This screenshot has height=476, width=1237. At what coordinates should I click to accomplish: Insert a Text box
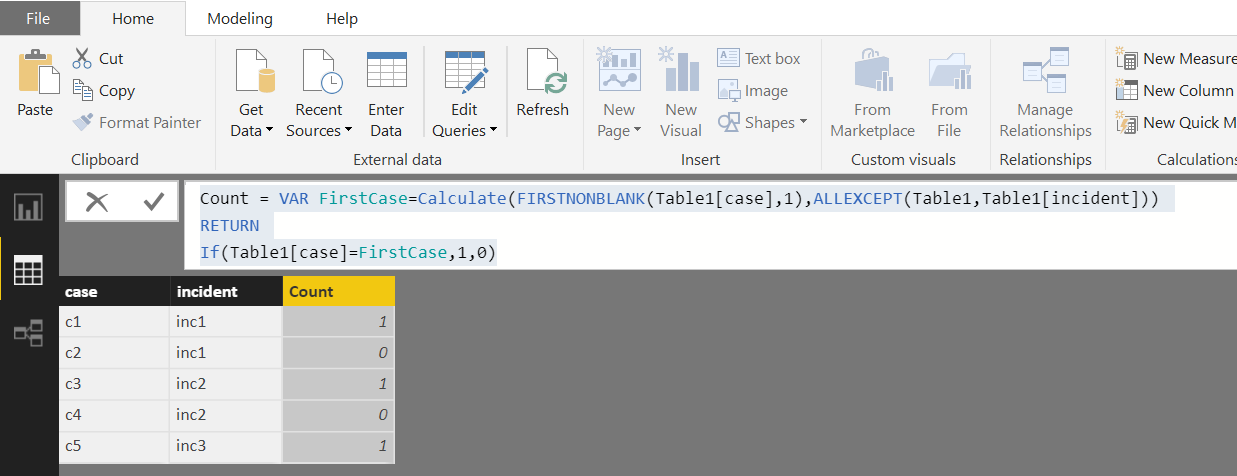pyautogui.click(x=759, y=58)
